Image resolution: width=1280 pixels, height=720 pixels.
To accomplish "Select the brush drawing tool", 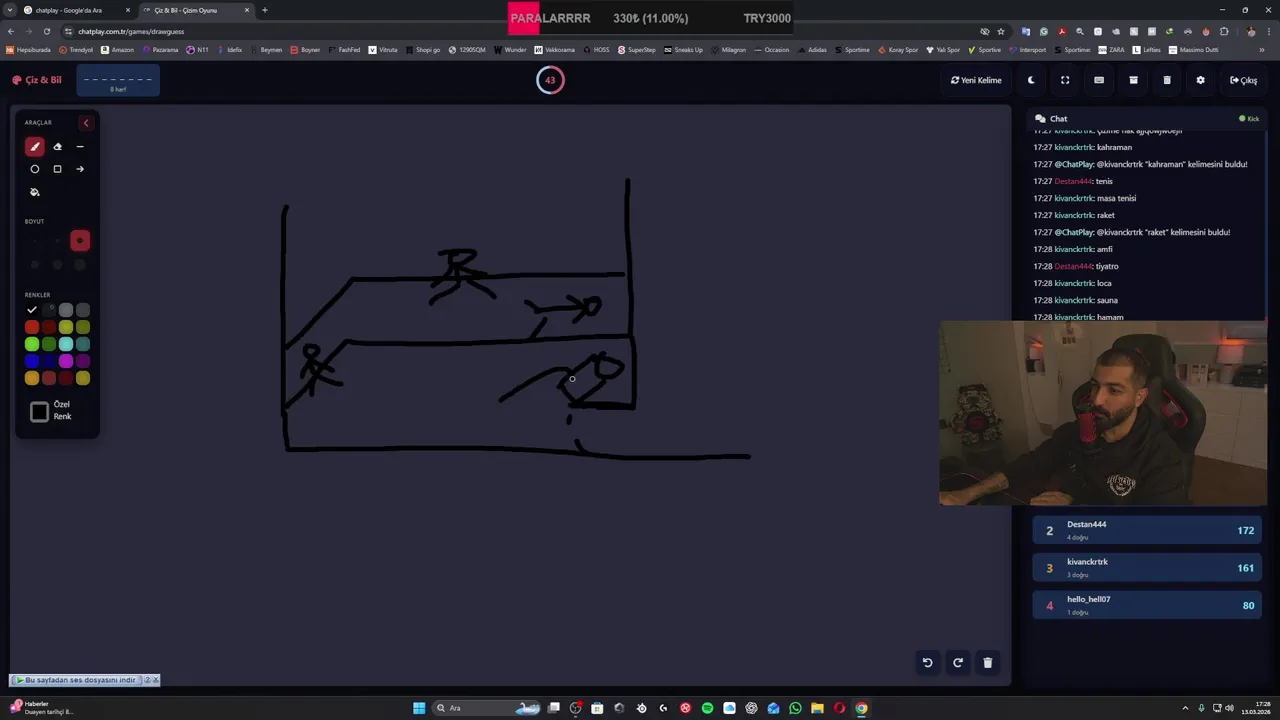I will [x=35, y=146].
